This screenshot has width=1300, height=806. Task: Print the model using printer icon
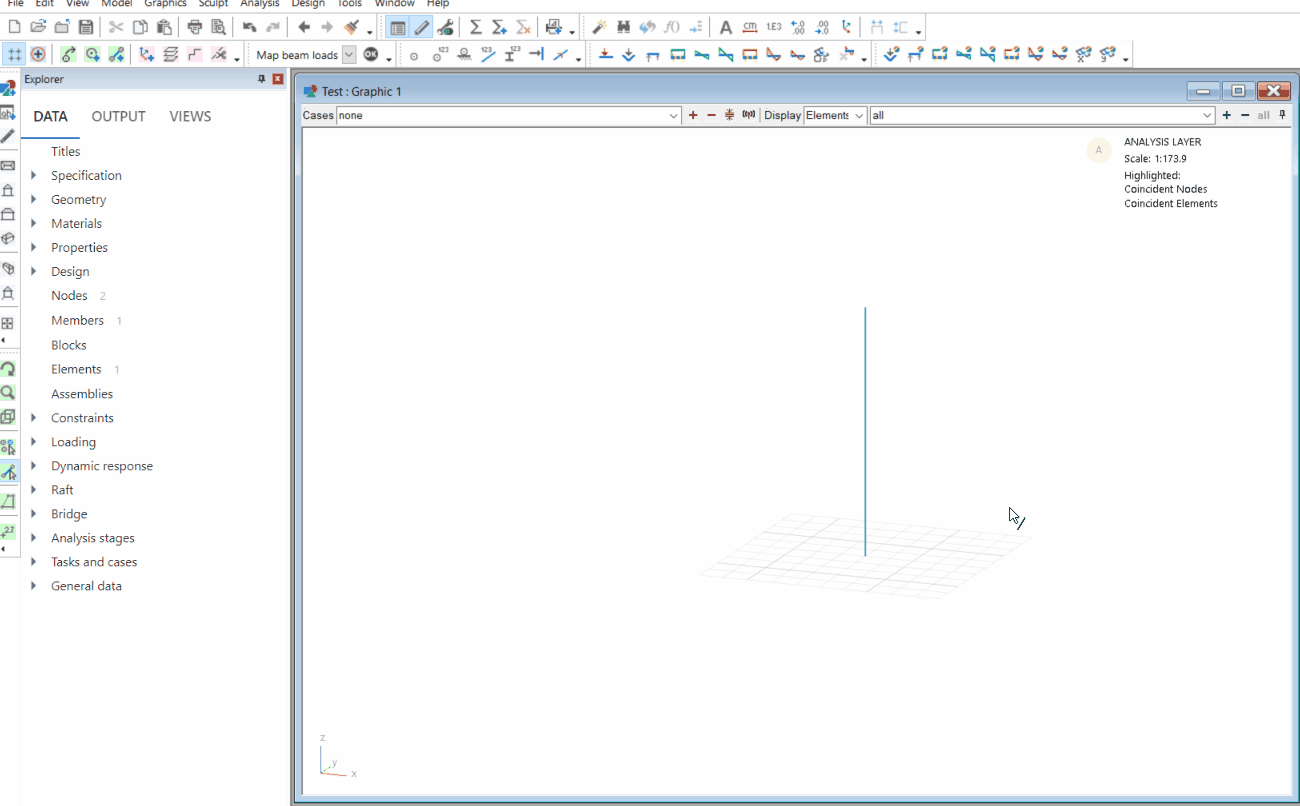(x=193, y=27)
